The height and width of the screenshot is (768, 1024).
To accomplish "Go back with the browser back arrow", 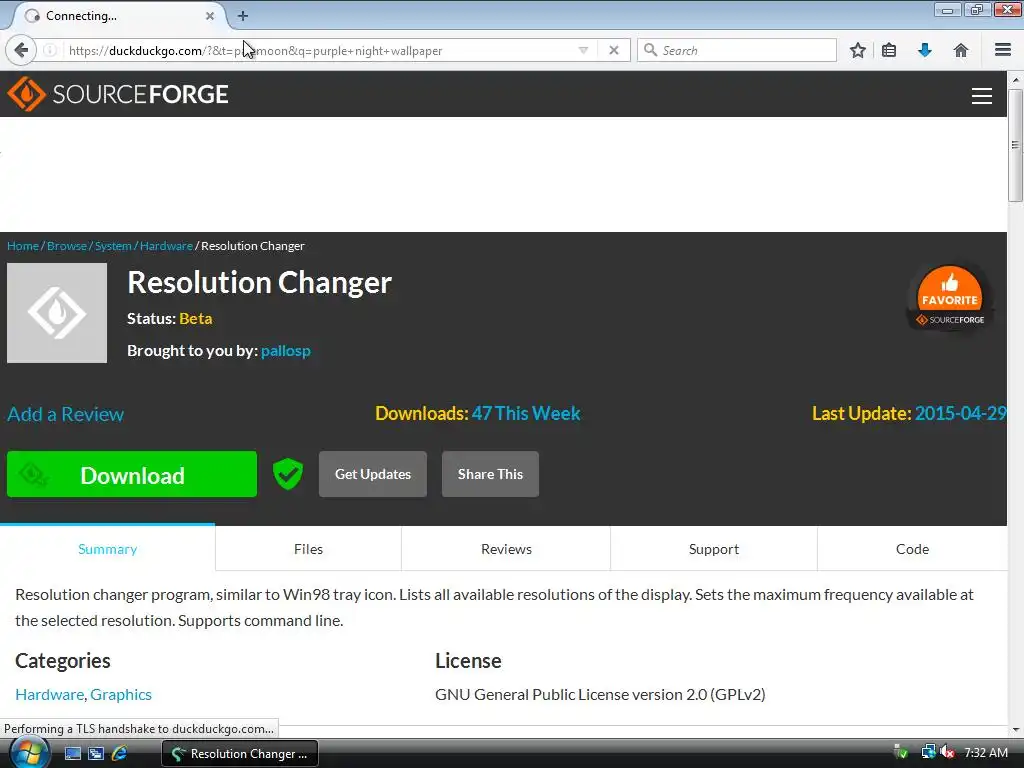I will click(x=21, y=50).
